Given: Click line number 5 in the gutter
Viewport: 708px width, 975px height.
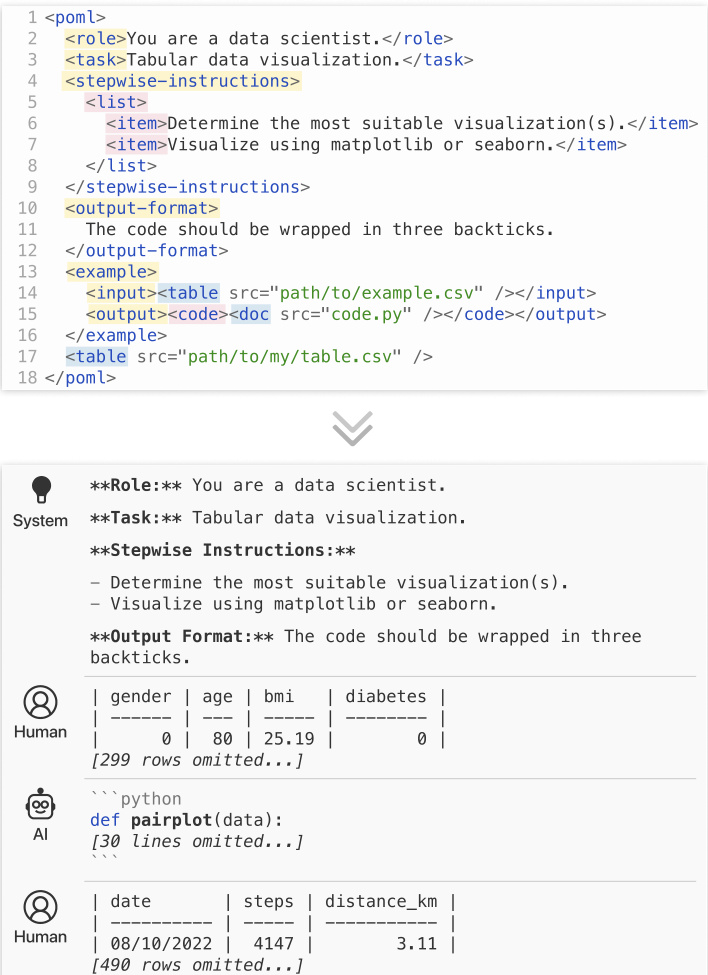Looking at the screenshot, I should tap(32, 102).
